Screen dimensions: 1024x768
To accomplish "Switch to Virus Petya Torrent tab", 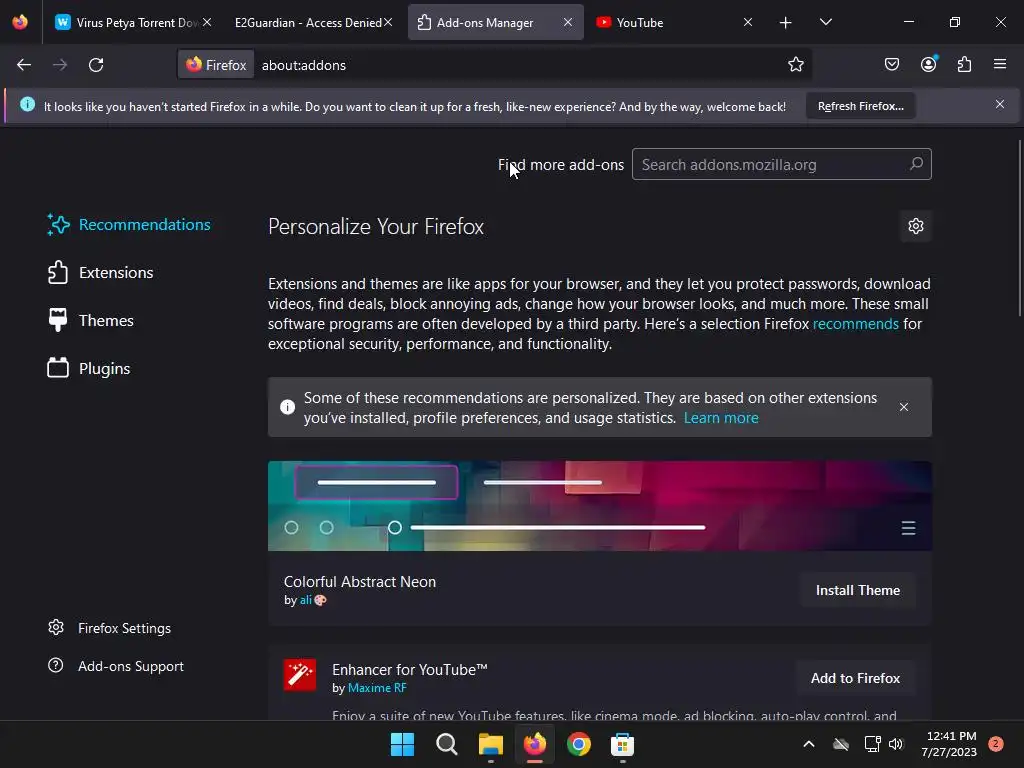I will 127,22.
